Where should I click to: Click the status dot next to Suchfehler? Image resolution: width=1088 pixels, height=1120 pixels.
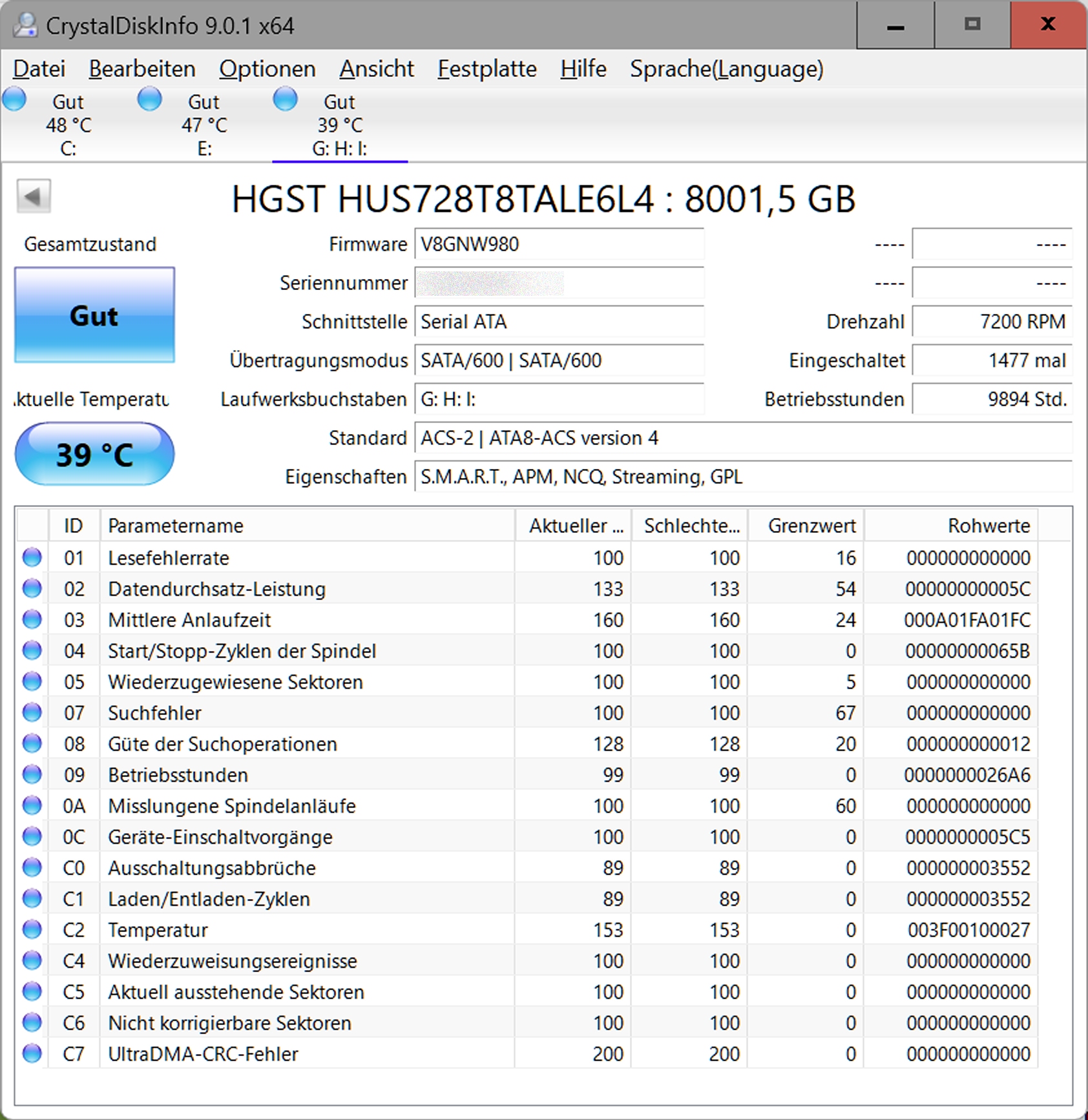pos(31,712)
